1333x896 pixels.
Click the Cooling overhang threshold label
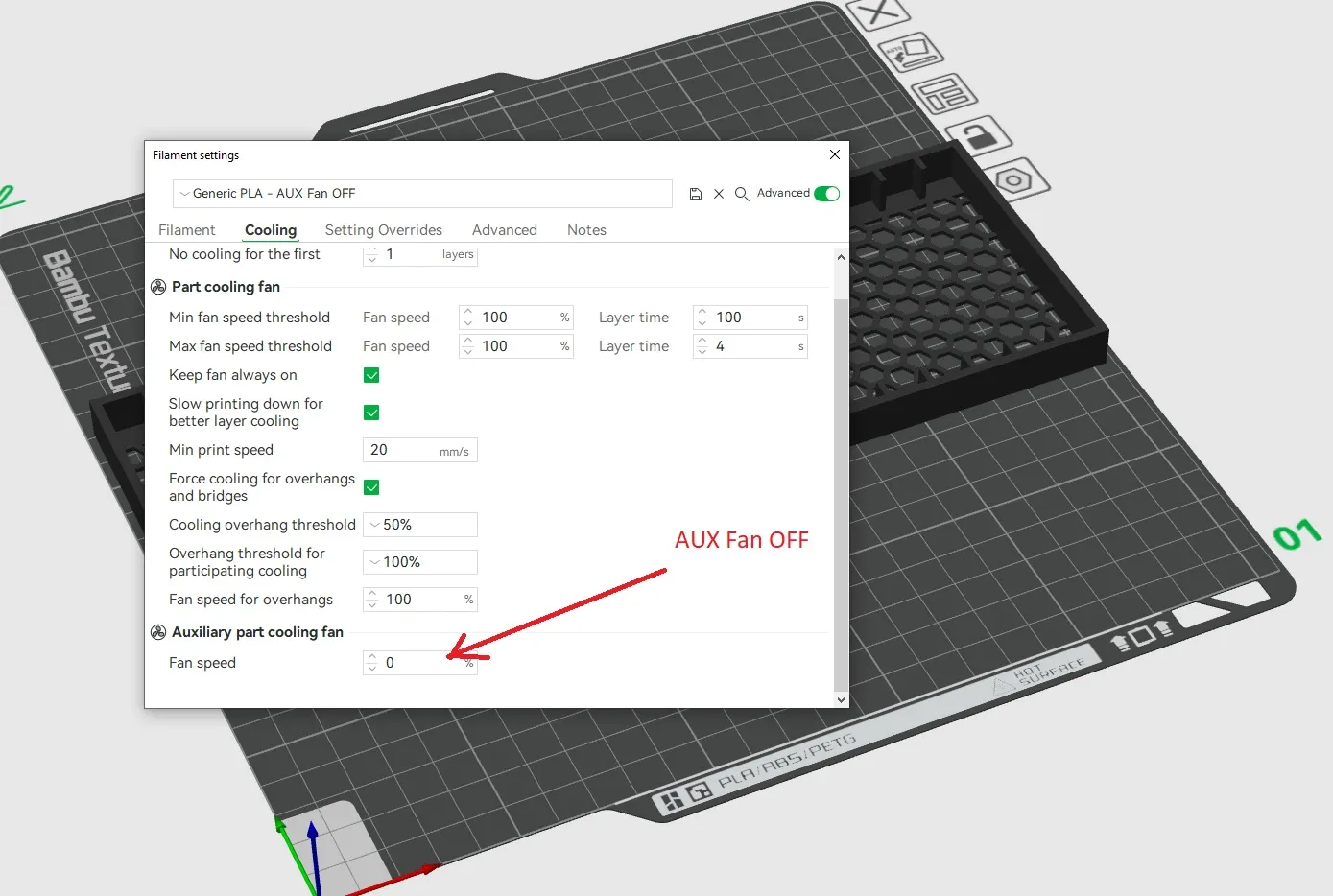262,525
